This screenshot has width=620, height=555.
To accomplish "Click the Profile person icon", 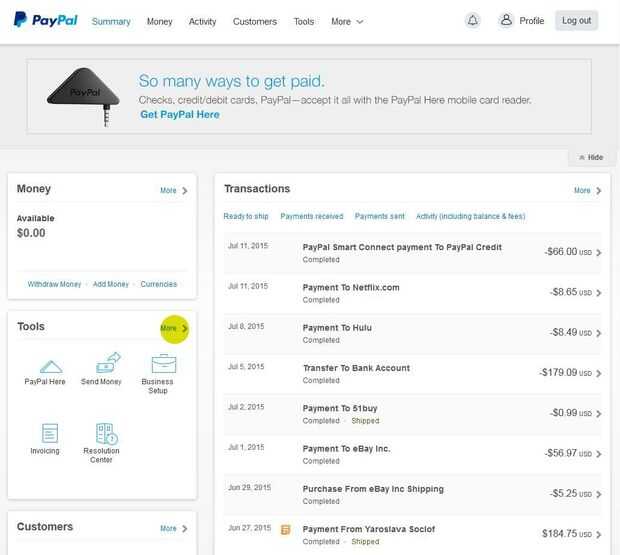I will (506, 20).
